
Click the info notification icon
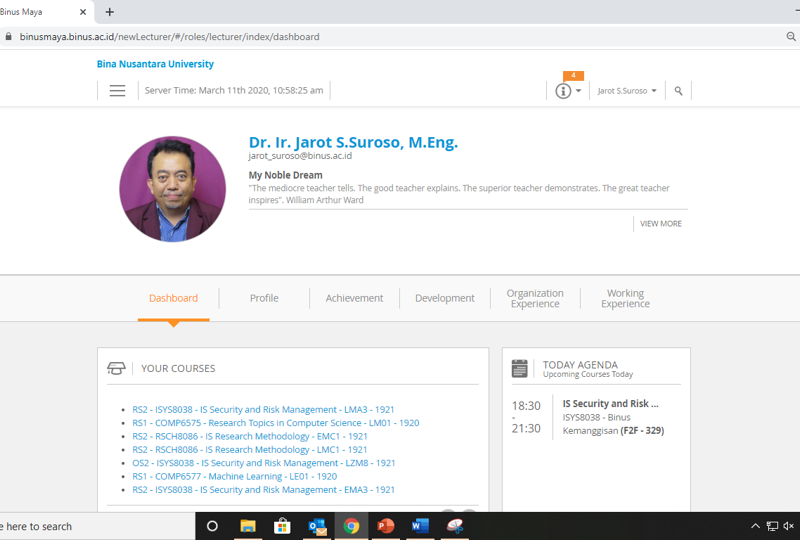pos(563,91)
